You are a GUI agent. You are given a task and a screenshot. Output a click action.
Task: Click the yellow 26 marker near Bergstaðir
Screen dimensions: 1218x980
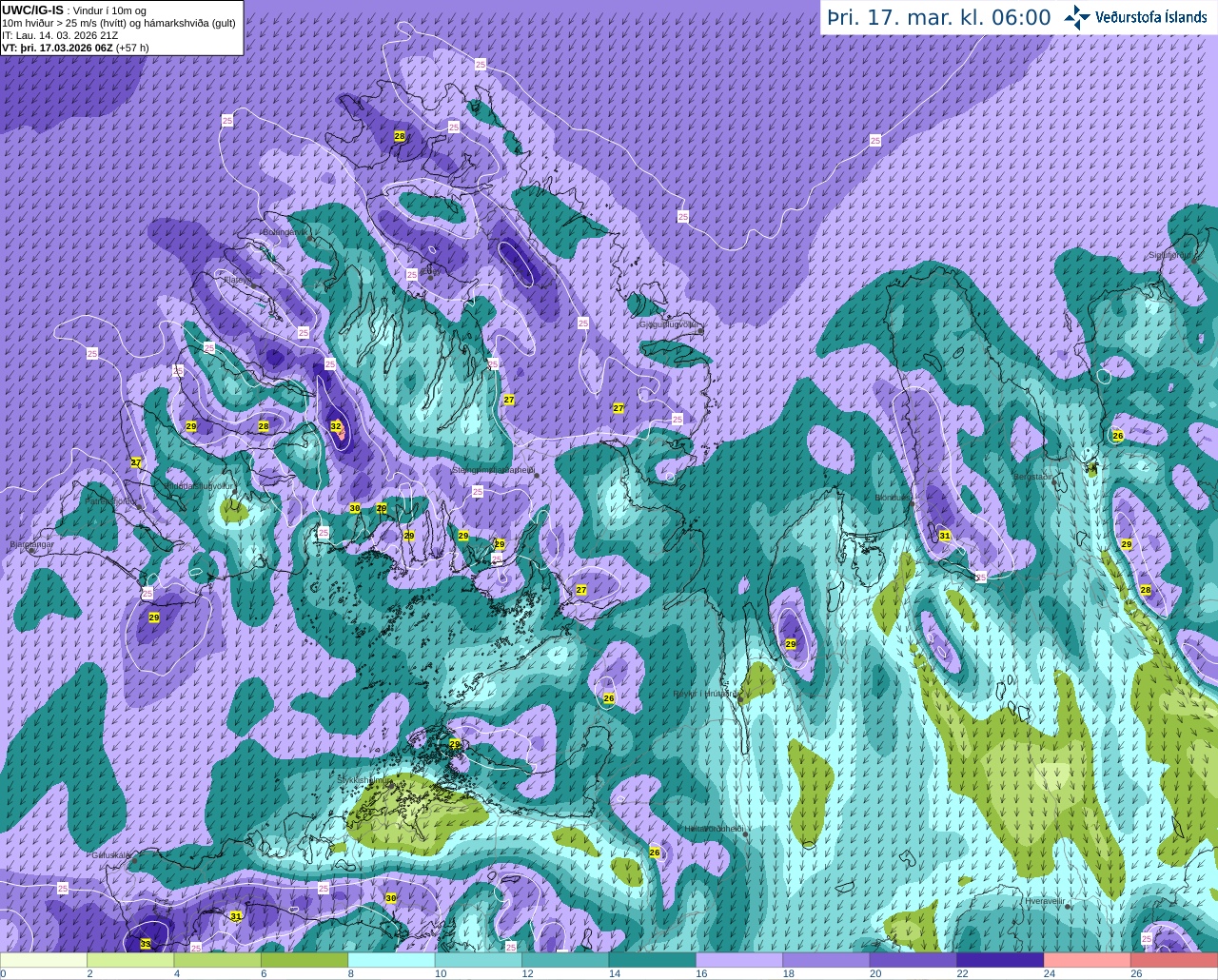[x=1118, y=436]
